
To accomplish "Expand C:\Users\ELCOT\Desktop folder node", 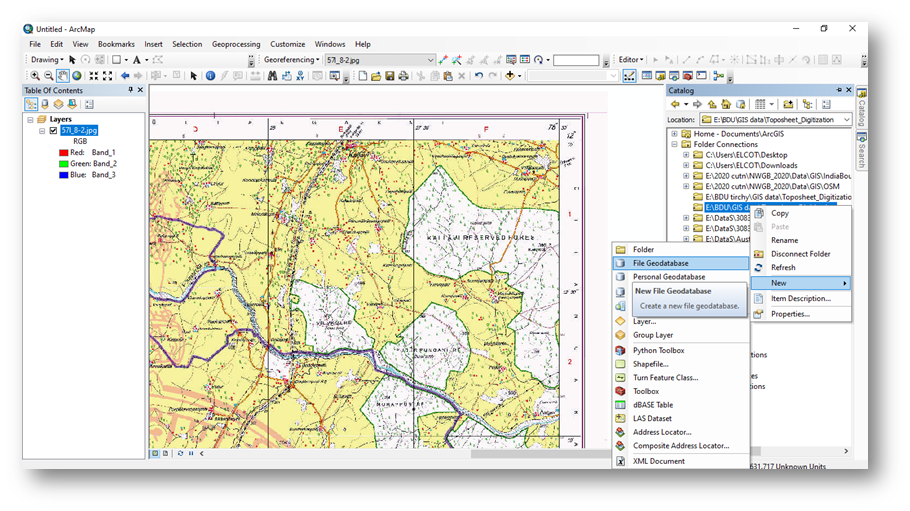I will [x=686, y=155].
